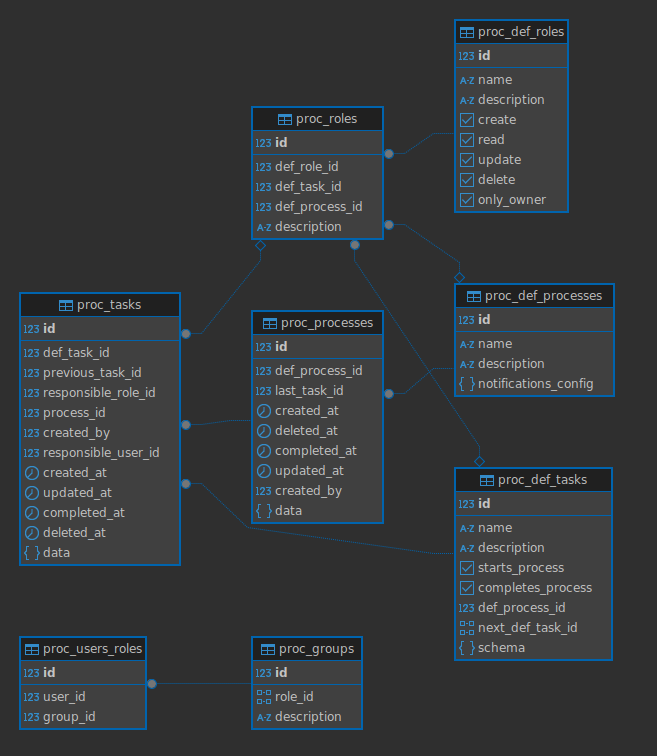Select the proc_processes table header
Viewport: 657px width, 756px height.
tap(317, 323)
